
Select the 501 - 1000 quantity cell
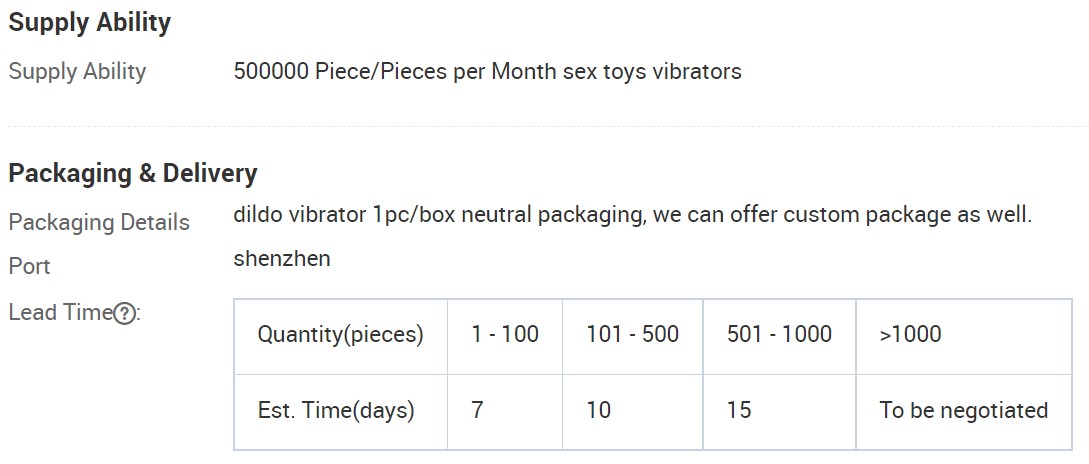(x=779, y=337)
